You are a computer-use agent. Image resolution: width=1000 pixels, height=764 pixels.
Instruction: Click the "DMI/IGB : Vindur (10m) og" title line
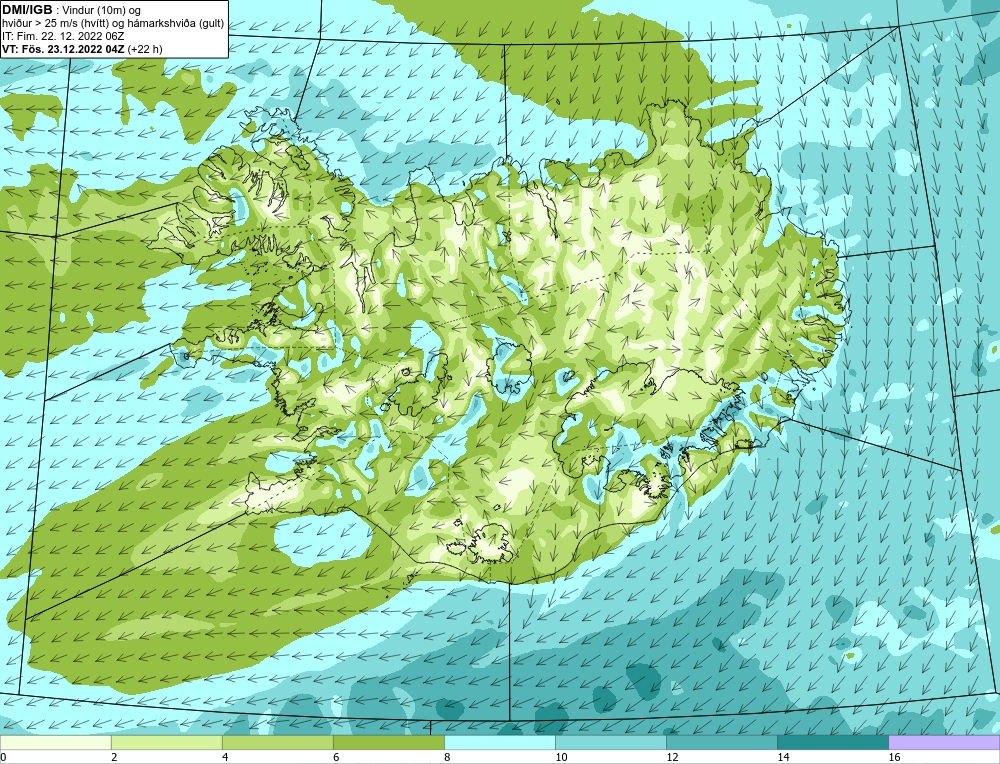[x=72, y=10]
